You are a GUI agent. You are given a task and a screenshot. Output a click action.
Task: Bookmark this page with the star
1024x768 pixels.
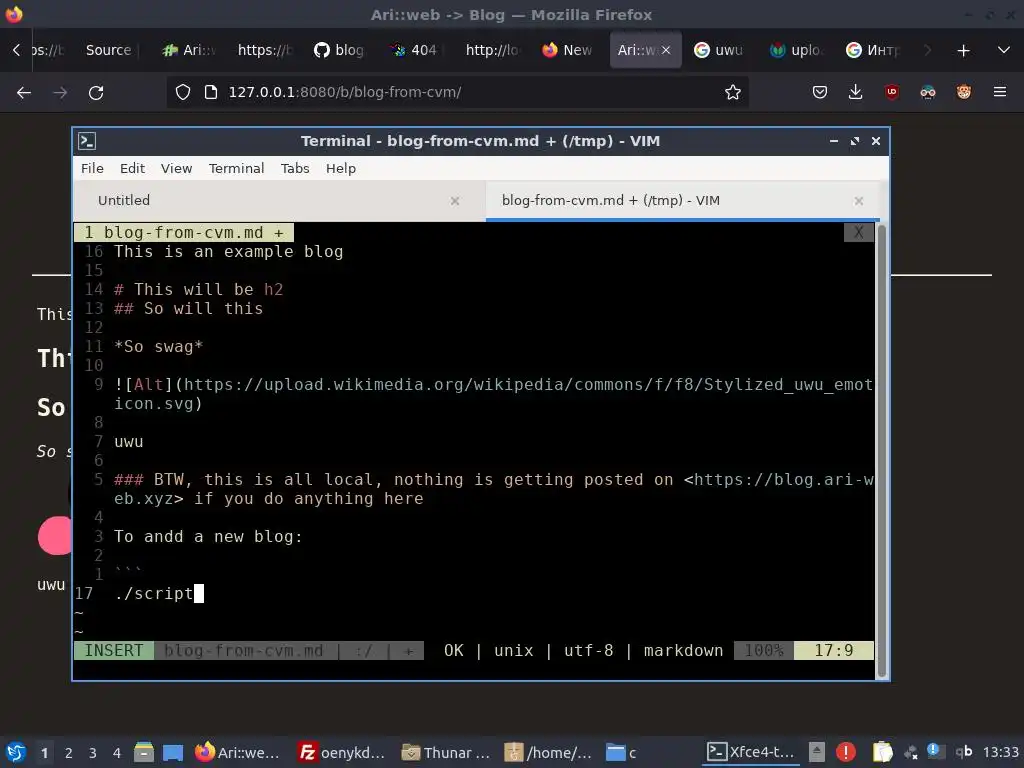(x=733, y=92)
